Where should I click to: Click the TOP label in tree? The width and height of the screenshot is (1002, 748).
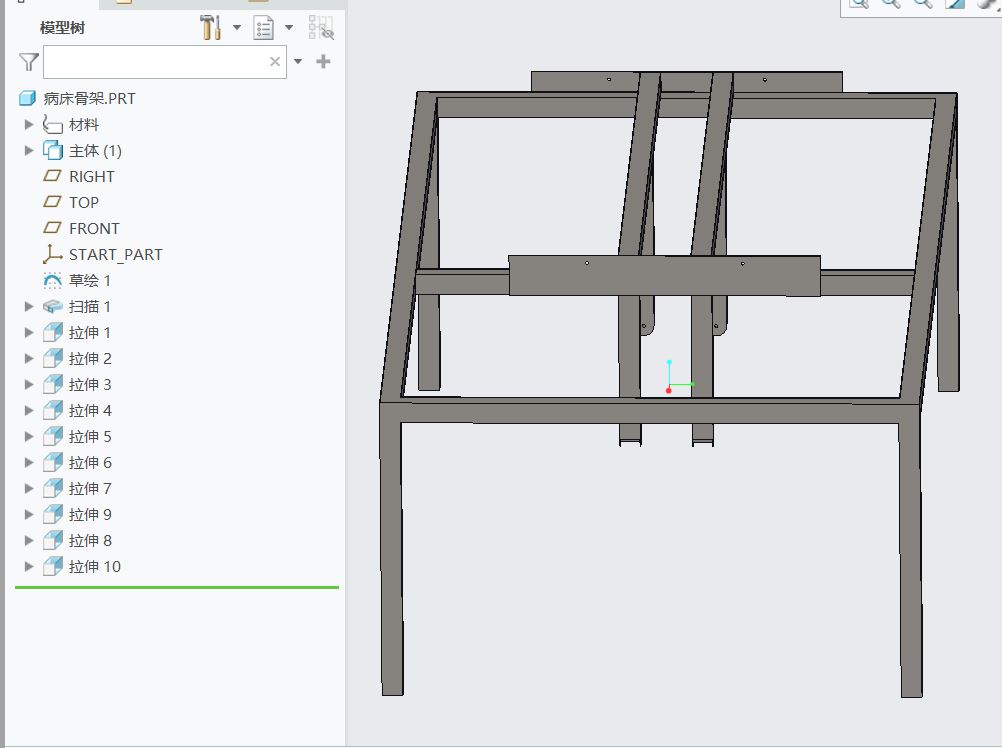coord(84,202)
